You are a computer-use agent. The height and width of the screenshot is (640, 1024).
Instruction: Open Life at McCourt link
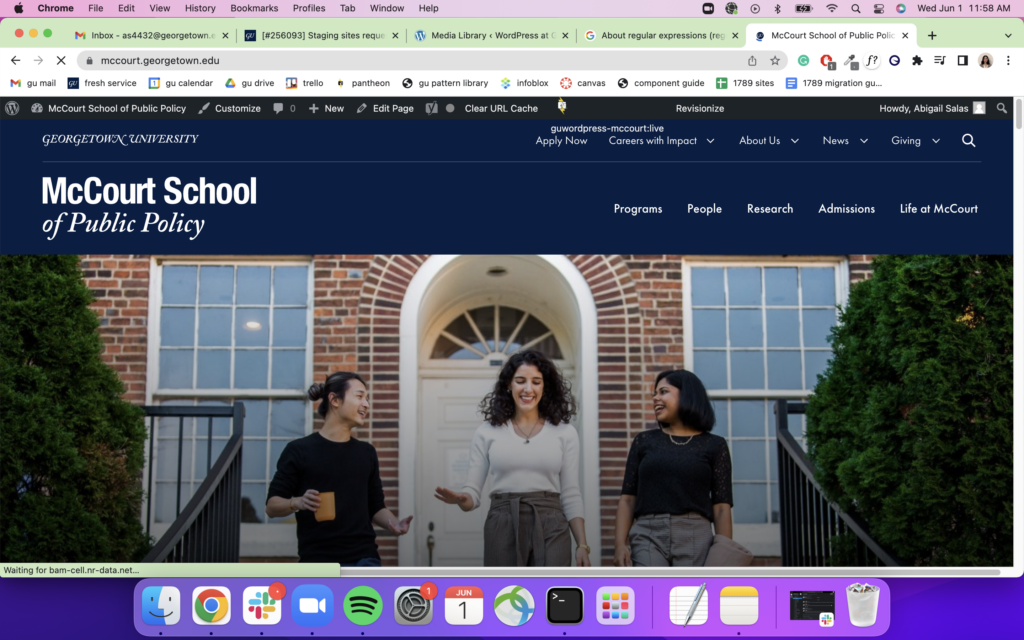pyautogui.click(x=938, y=208)
